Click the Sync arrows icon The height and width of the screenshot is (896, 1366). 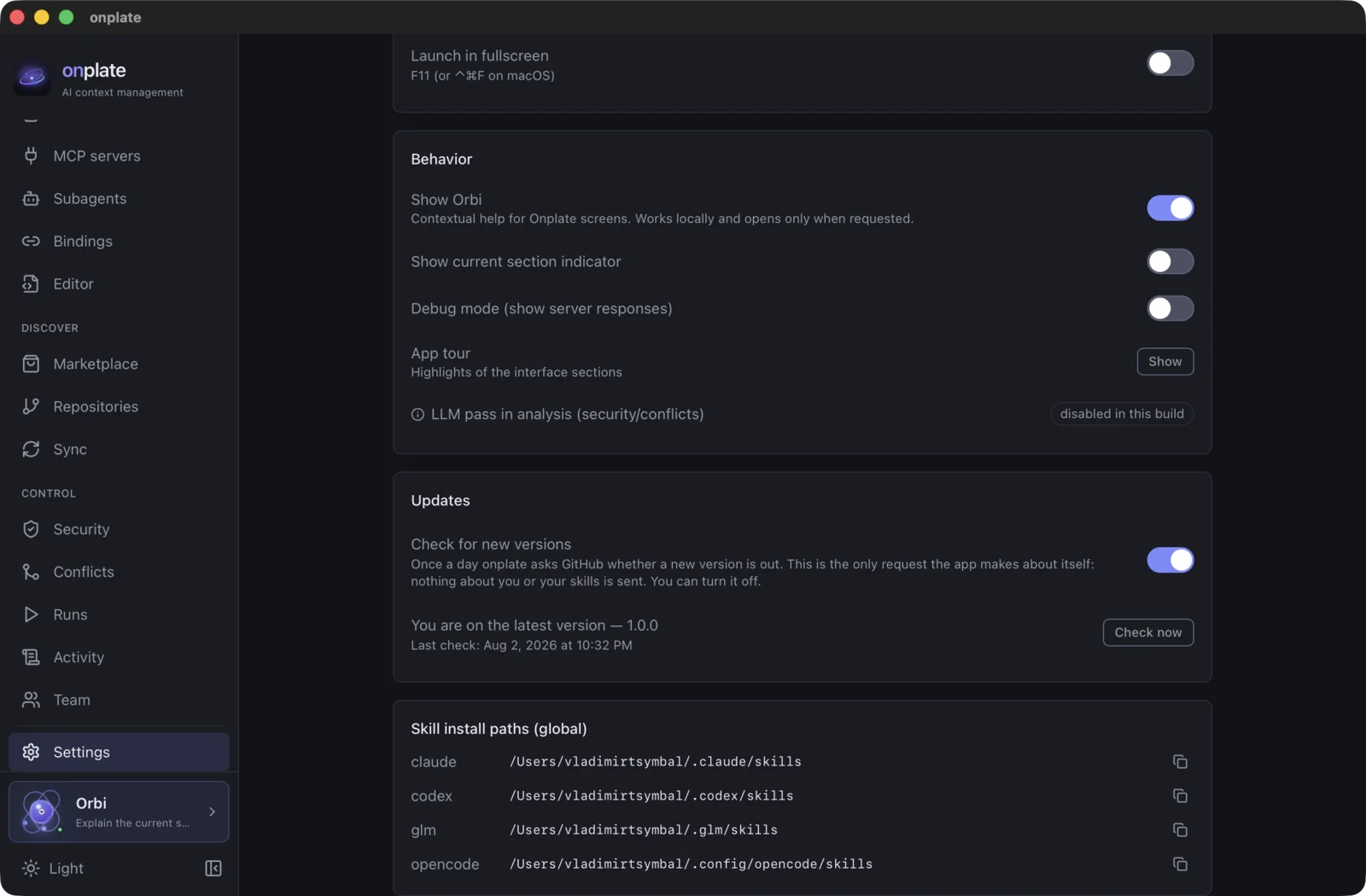(31, 450)
